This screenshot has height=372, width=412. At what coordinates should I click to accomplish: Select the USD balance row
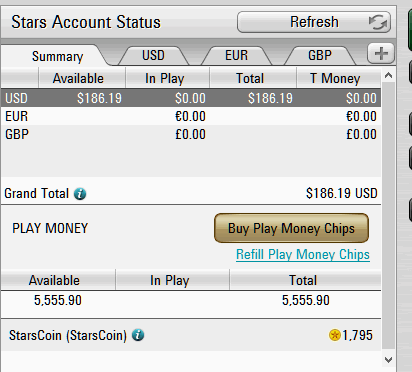tap(191, 98)
